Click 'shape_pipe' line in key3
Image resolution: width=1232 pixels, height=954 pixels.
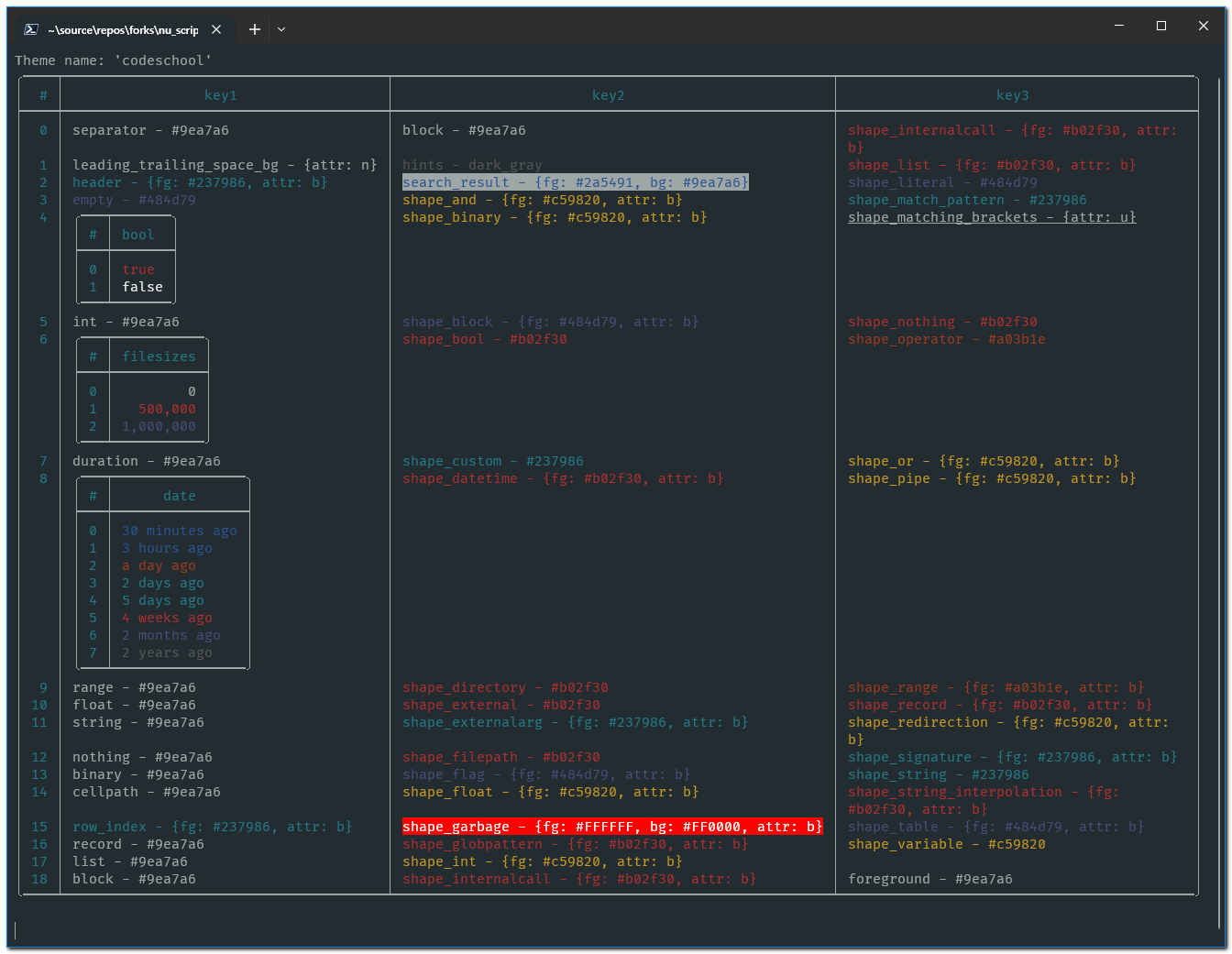point(993,478)
